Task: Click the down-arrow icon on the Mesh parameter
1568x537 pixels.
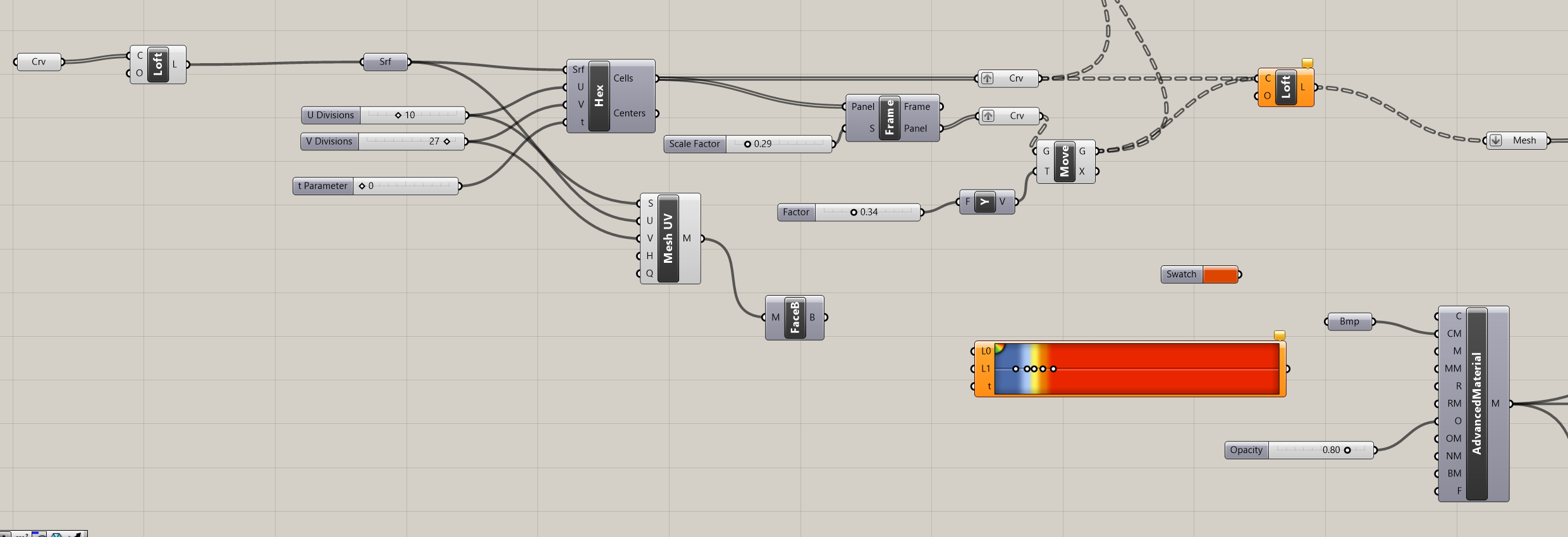Action: tap(1496, 140)
